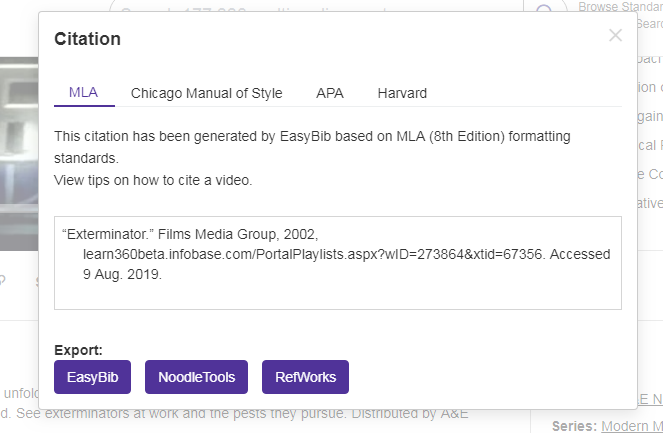Click inside the Exterminator citation text box
Image resolution: width=663 pixels, height=433 pixels.
point(337,263)
